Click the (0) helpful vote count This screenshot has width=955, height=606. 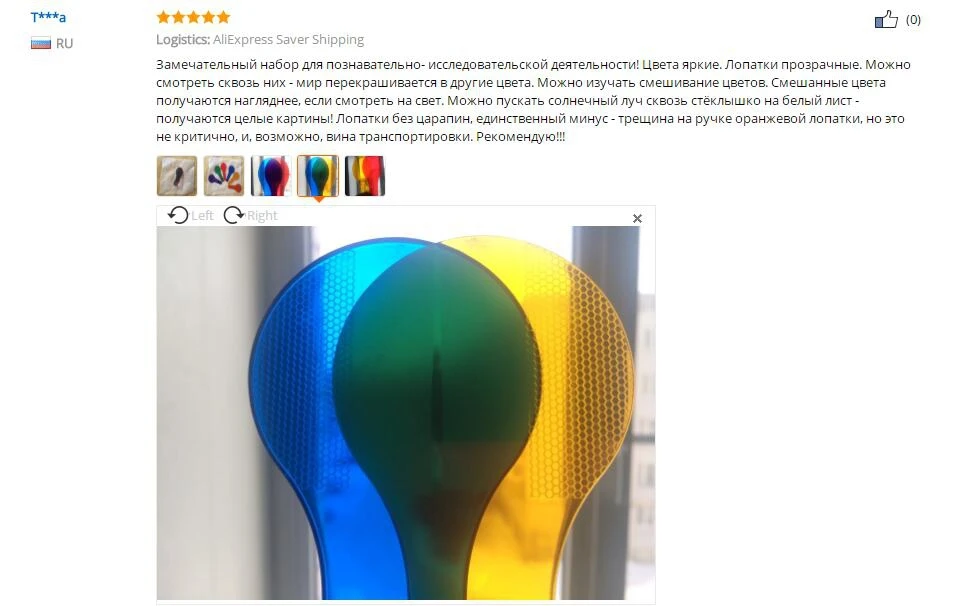(x=913, y=19)
